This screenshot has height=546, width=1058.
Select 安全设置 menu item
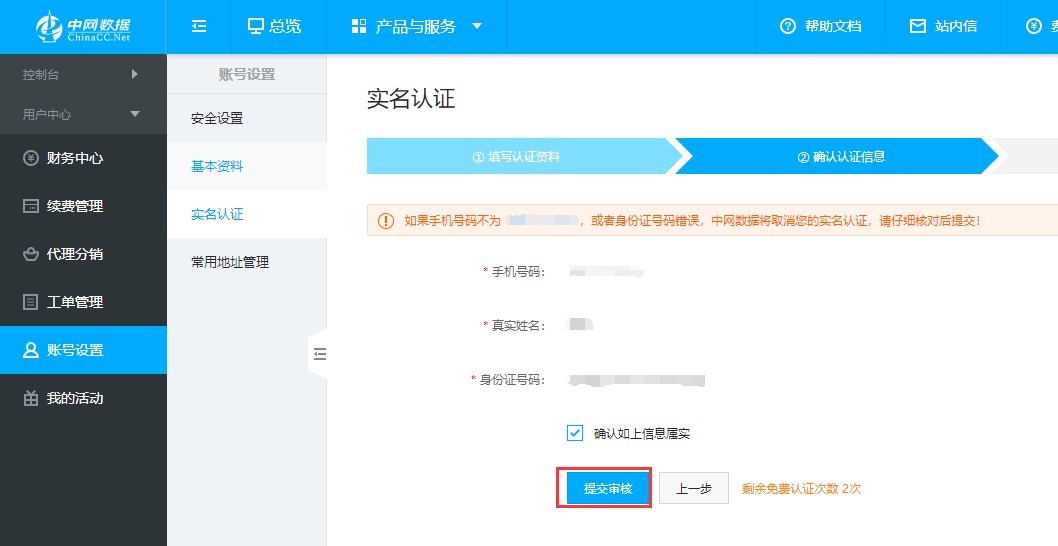[x=217, y=118]
